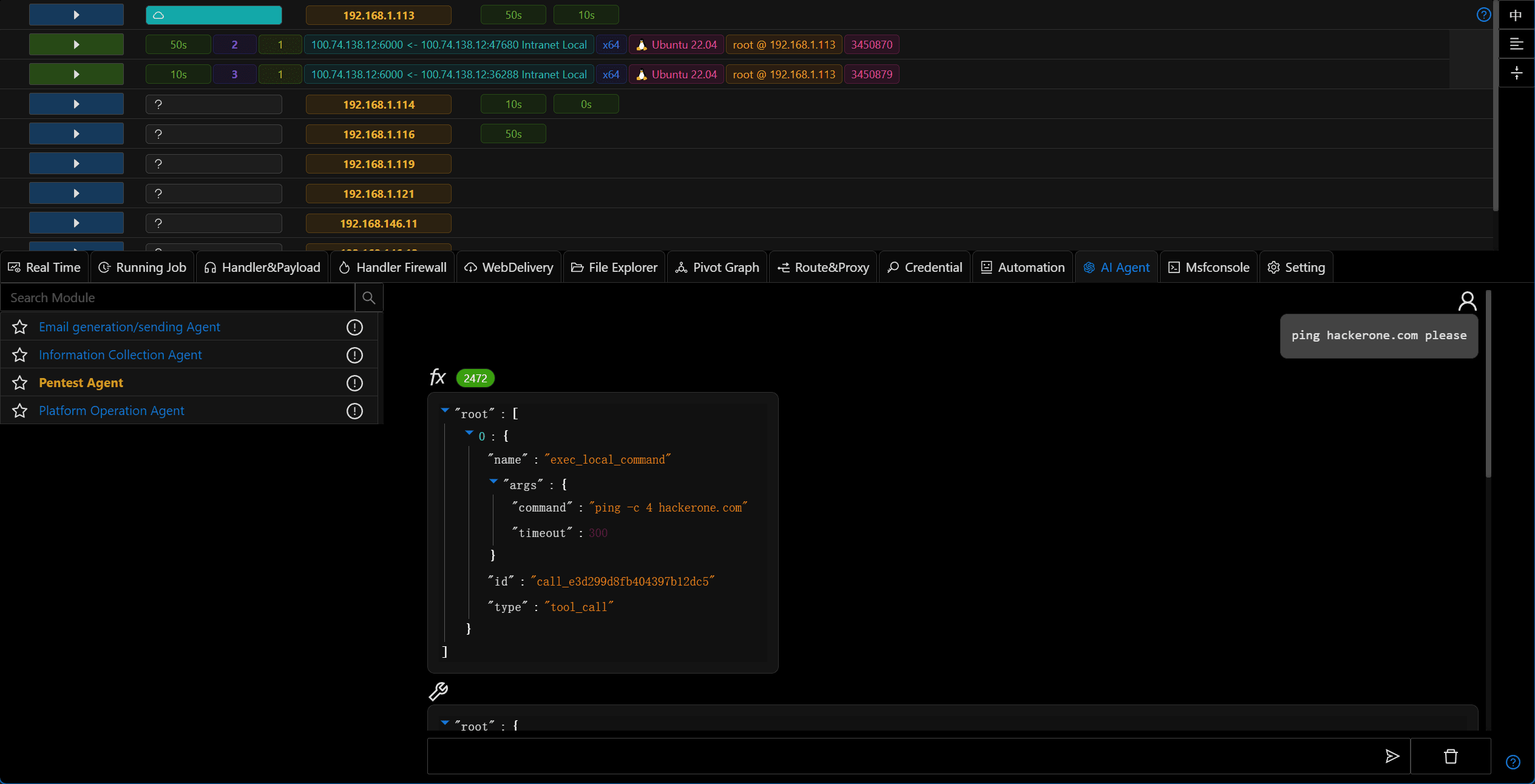This screenshot has height=784, width=1535.
Task: Collapse the first "root" JSON array
Action: 445,410
